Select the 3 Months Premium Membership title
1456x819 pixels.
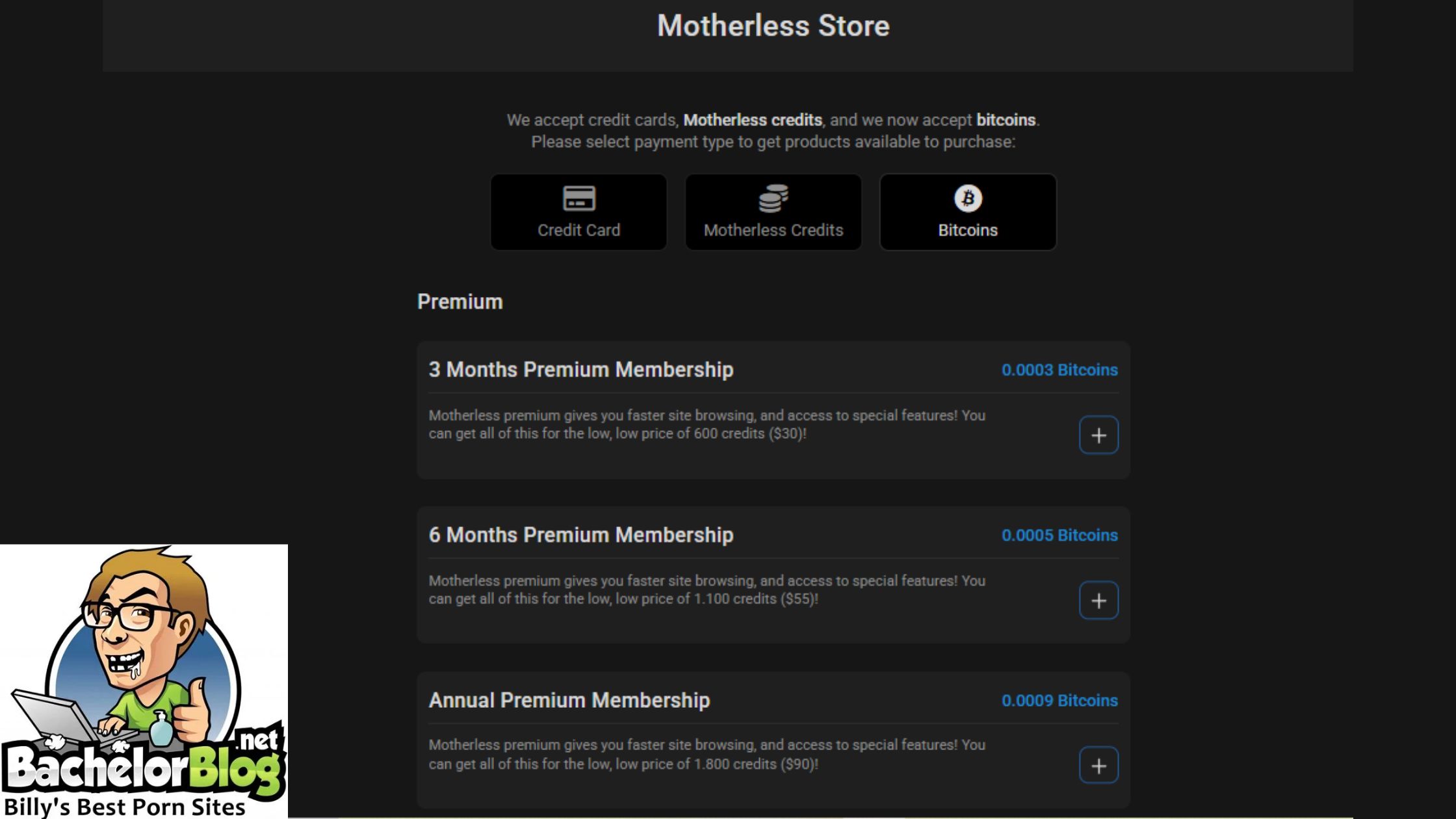click(x=580, y=370)
